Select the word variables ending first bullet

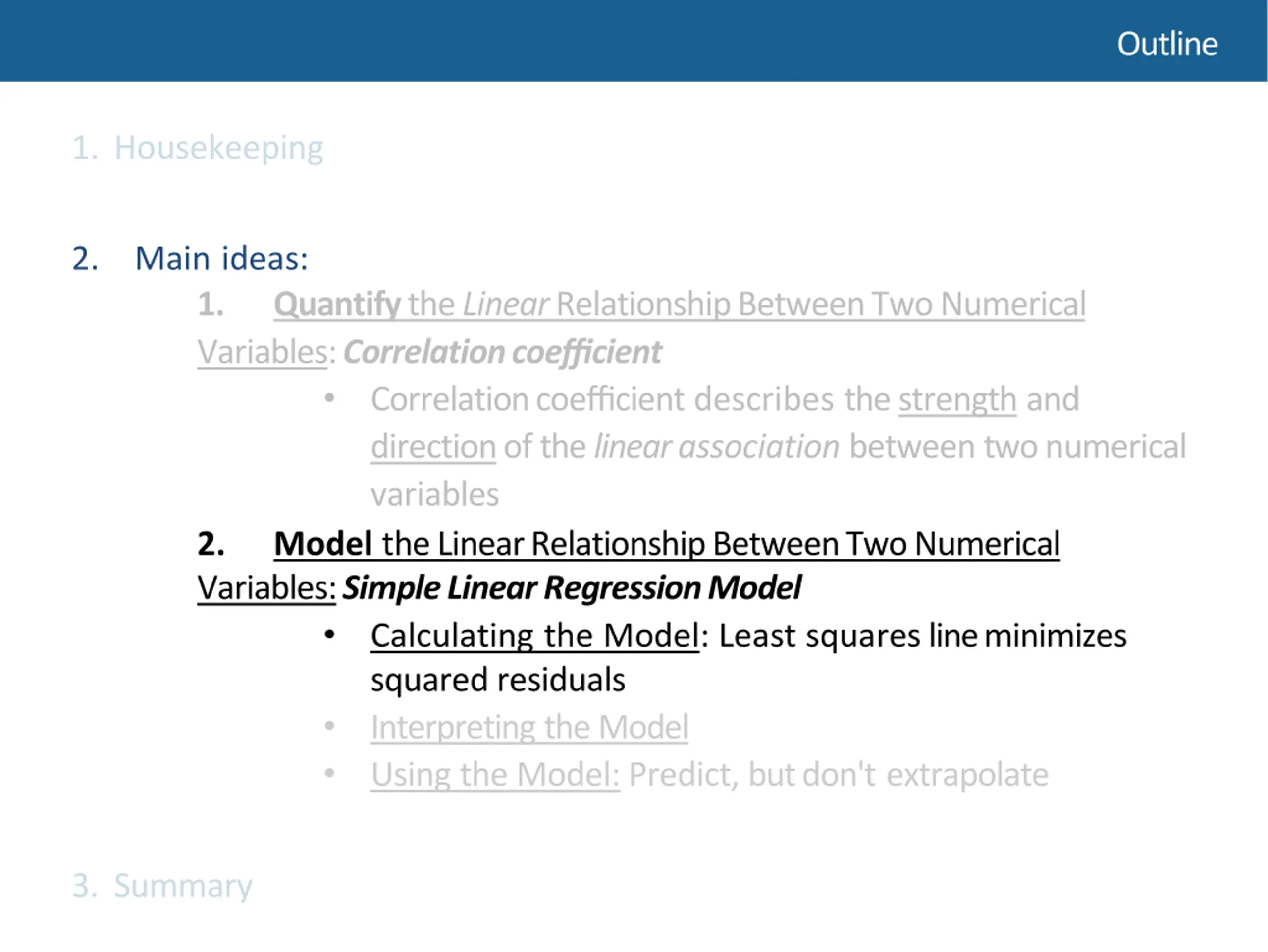tap(435, 495)
